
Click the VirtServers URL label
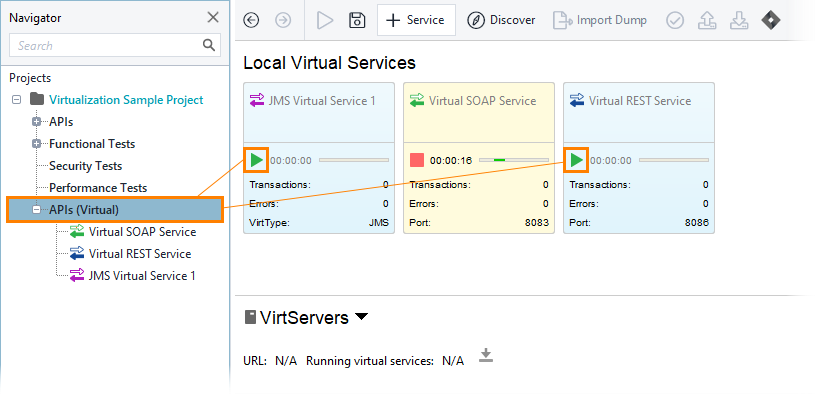coord(255,361)
